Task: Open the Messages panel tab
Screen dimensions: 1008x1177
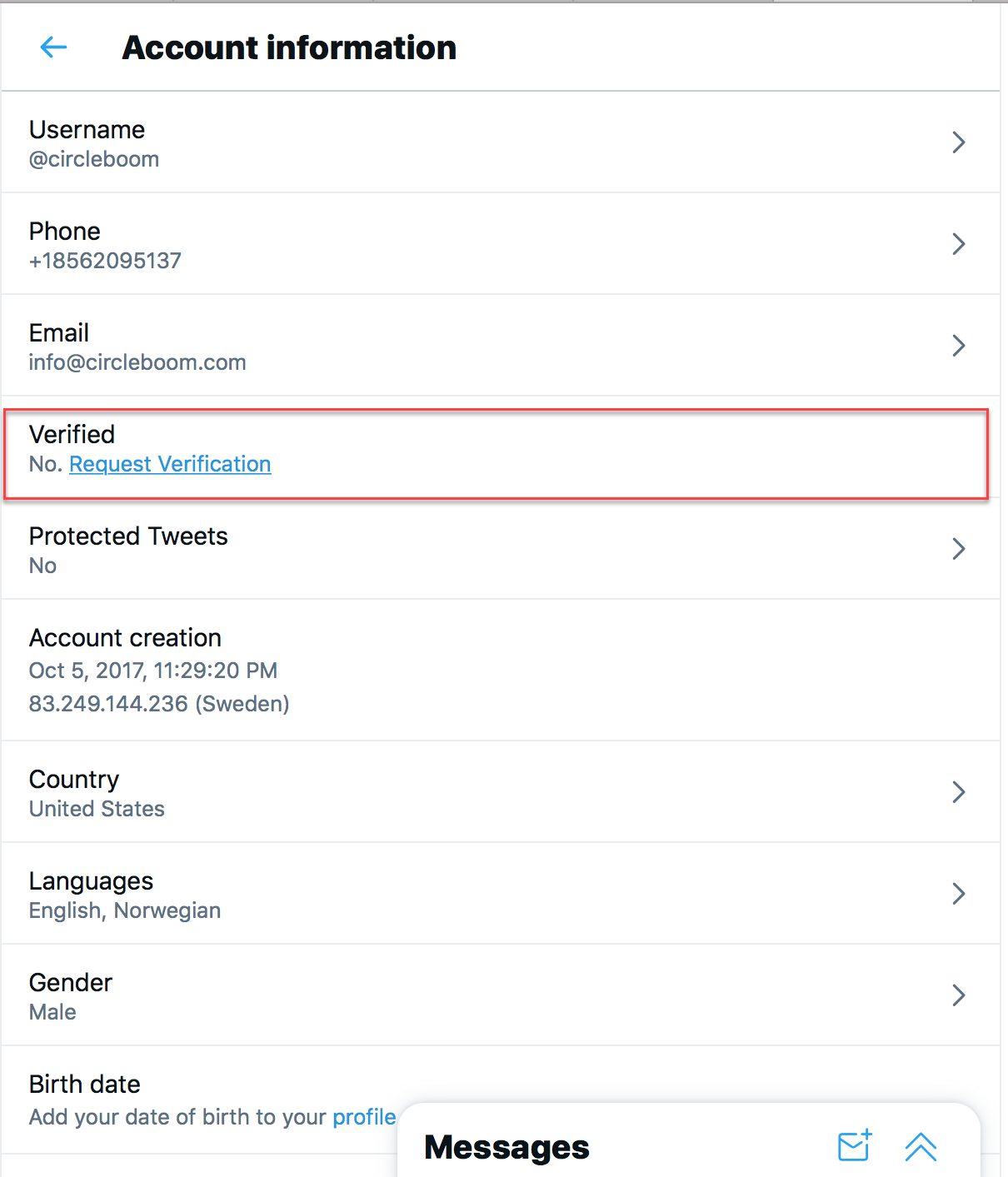Action: click(506, 1147)
